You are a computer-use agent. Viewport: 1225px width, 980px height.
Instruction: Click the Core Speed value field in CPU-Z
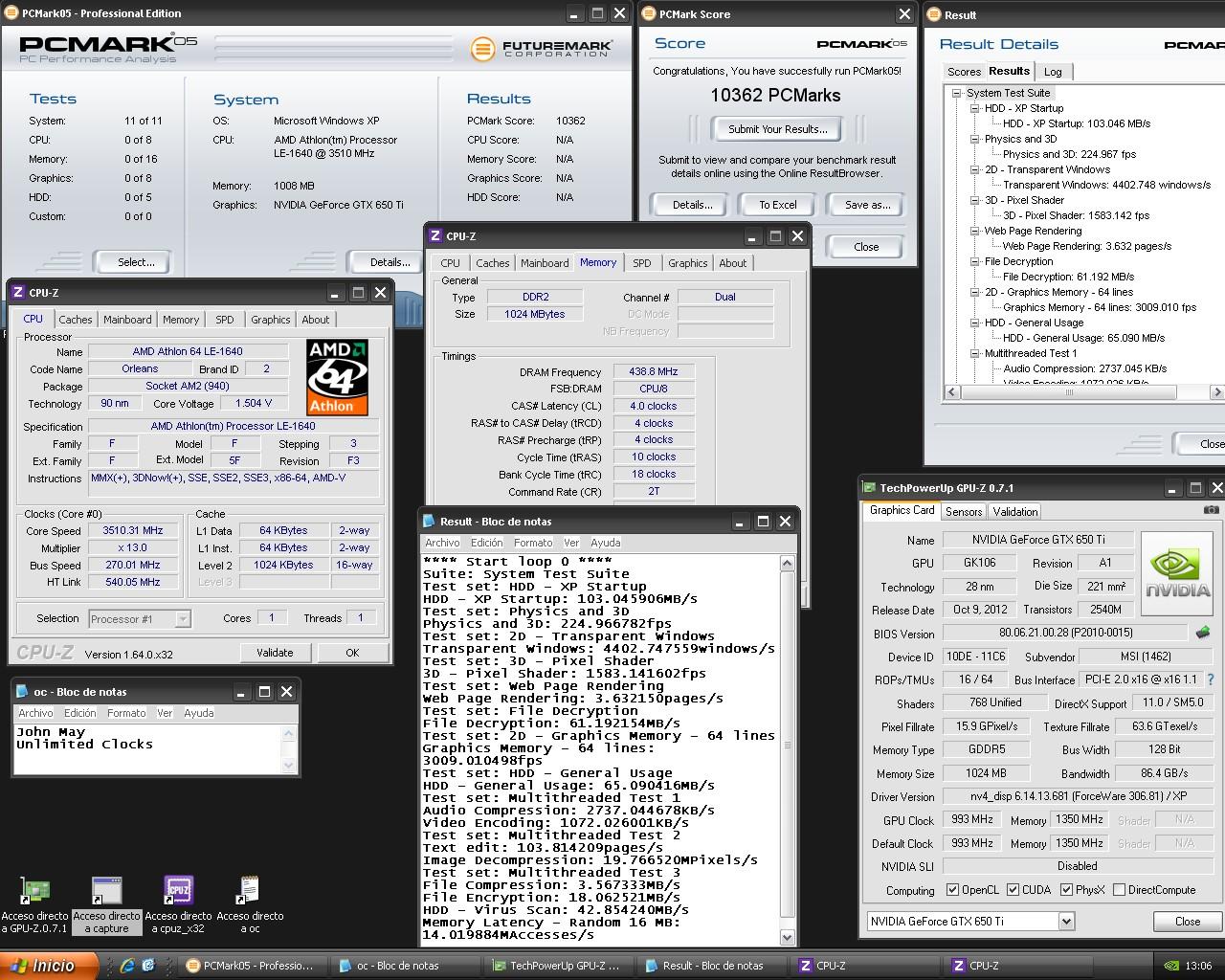pos(133,530)
